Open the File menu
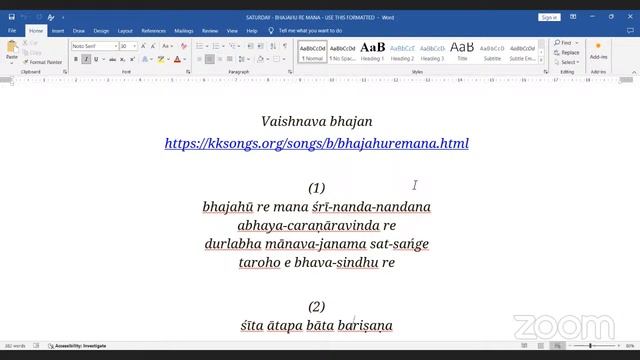 (x=12, y=31)
